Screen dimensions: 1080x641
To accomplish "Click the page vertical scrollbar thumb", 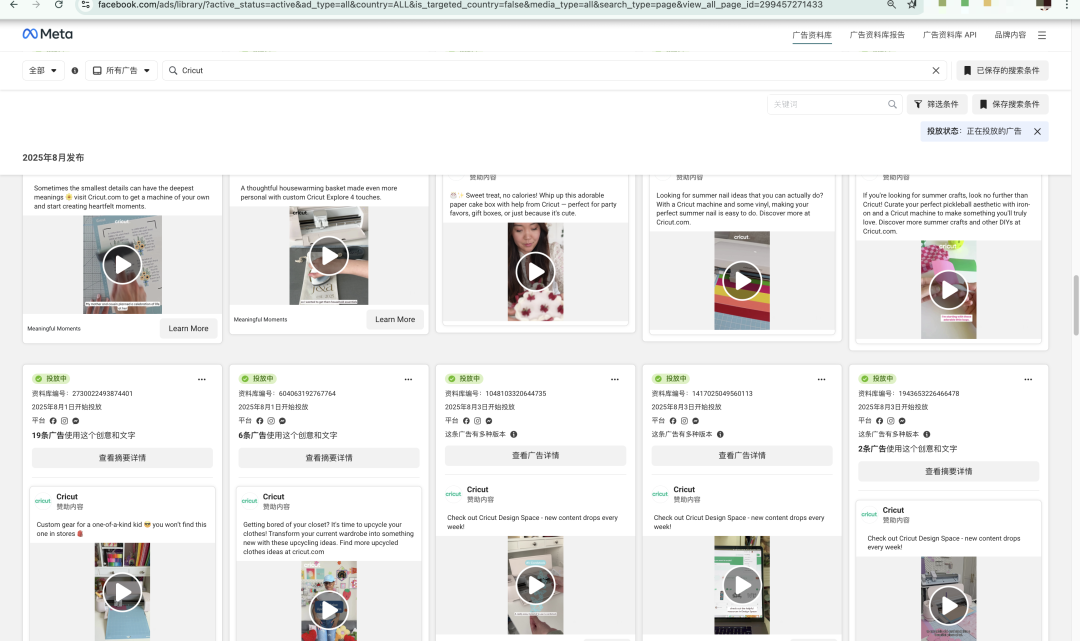I will tap(1075, 306).
